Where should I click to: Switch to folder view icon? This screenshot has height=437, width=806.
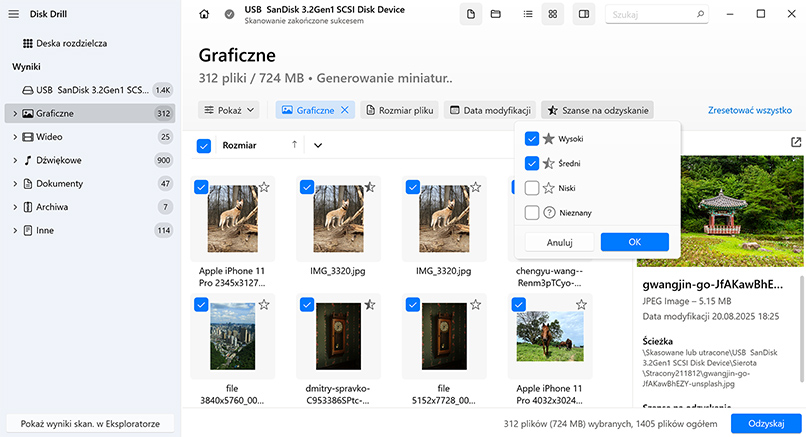click(x=496, y=14)
